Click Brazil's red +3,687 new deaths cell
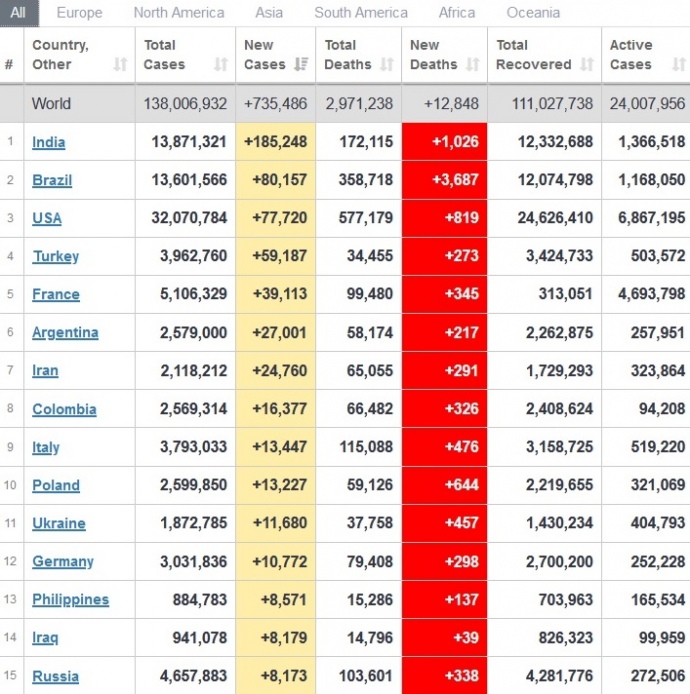690x694 pixels. (x=444, y=180)
